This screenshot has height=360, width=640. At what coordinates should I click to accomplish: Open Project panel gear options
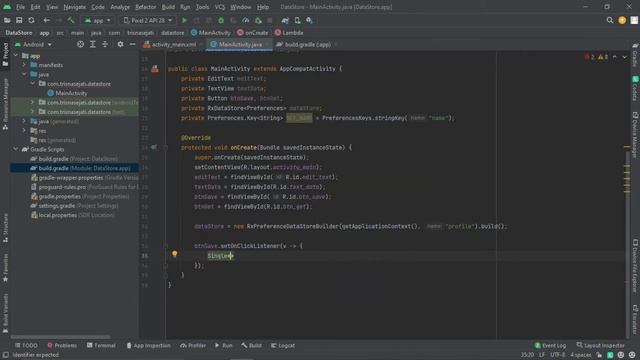pyautogui.click(x=120, y=44)
